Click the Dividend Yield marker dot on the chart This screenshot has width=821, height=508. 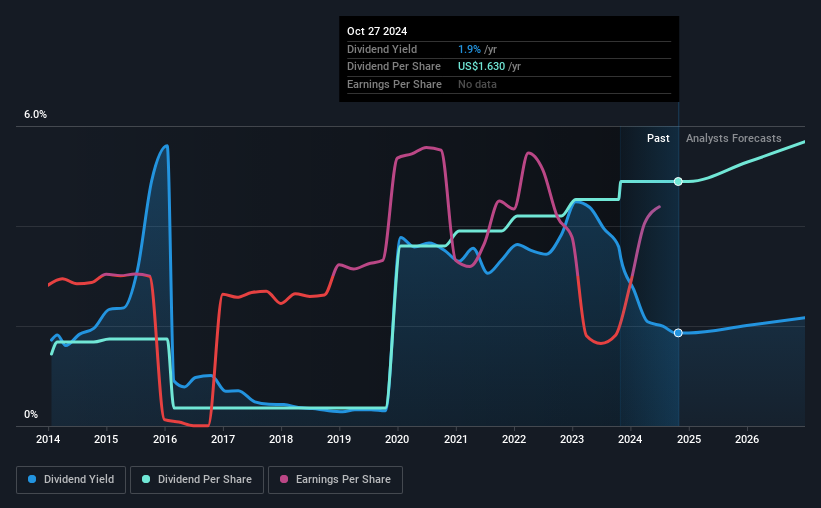[x=678, y=333]
